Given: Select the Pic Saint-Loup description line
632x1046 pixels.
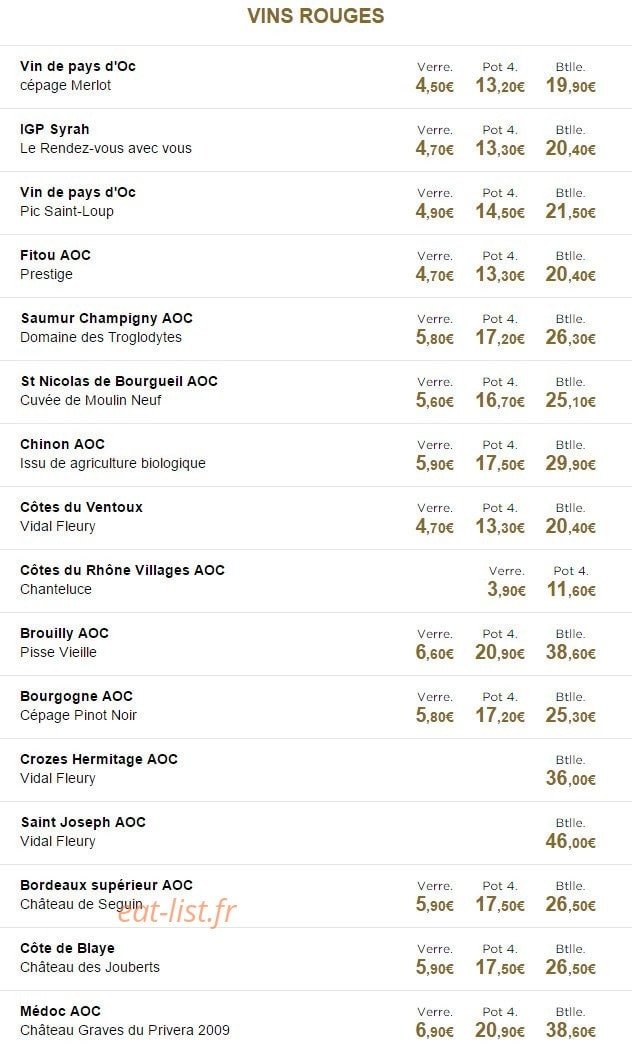Looking at the screenshot, I should [x=67, y=211].
